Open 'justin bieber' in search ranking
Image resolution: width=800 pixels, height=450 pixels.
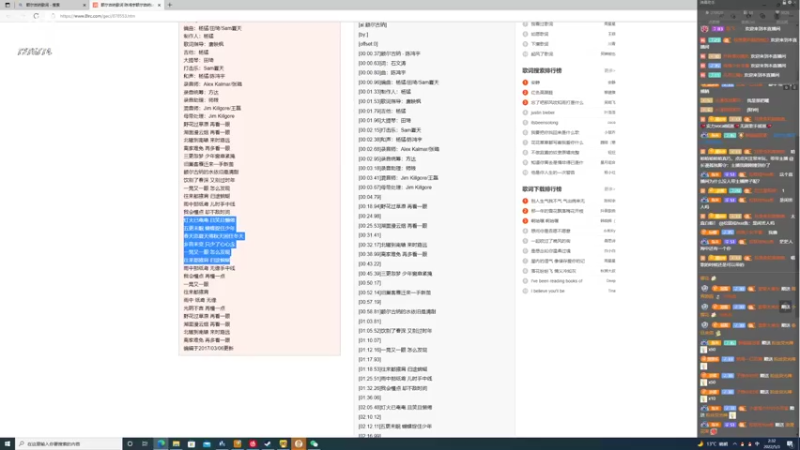(x=542, y=112)
